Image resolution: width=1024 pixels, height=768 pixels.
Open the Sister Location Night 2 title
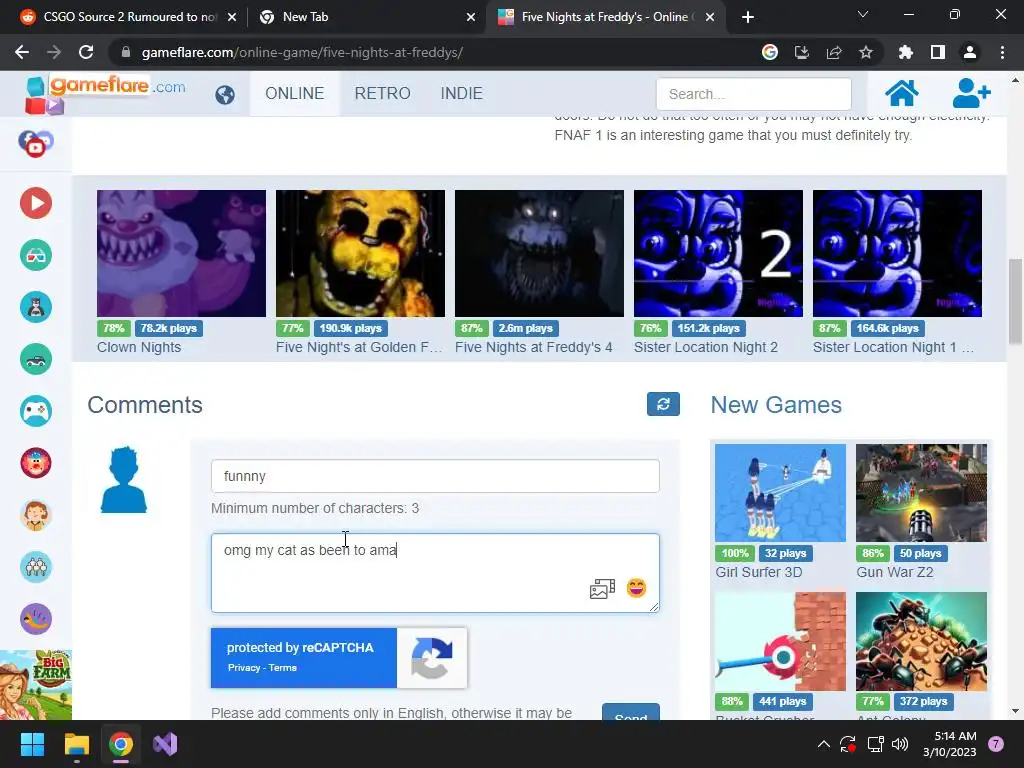tap(706, 347)
